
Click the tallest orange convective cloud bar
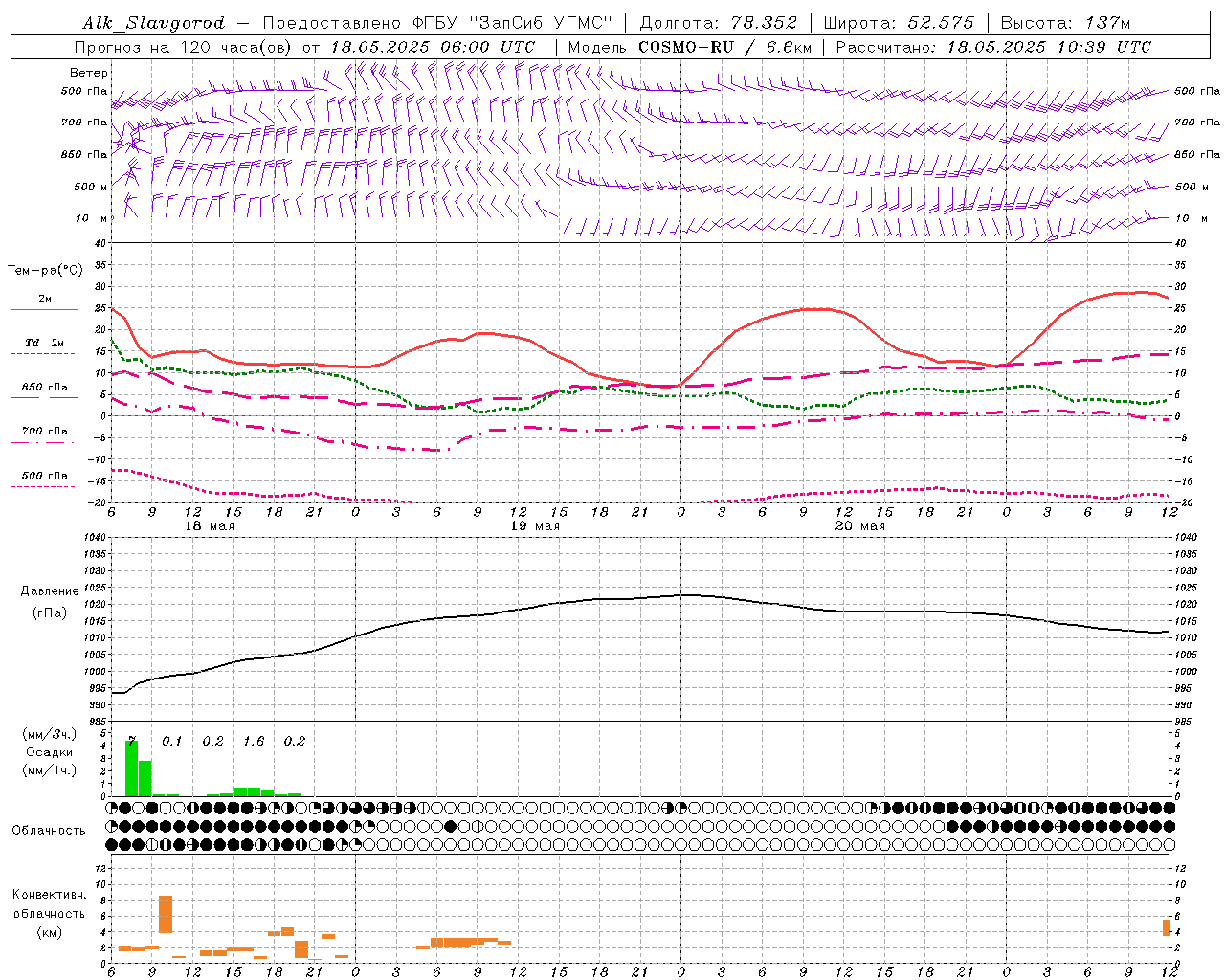pos(166,914)
